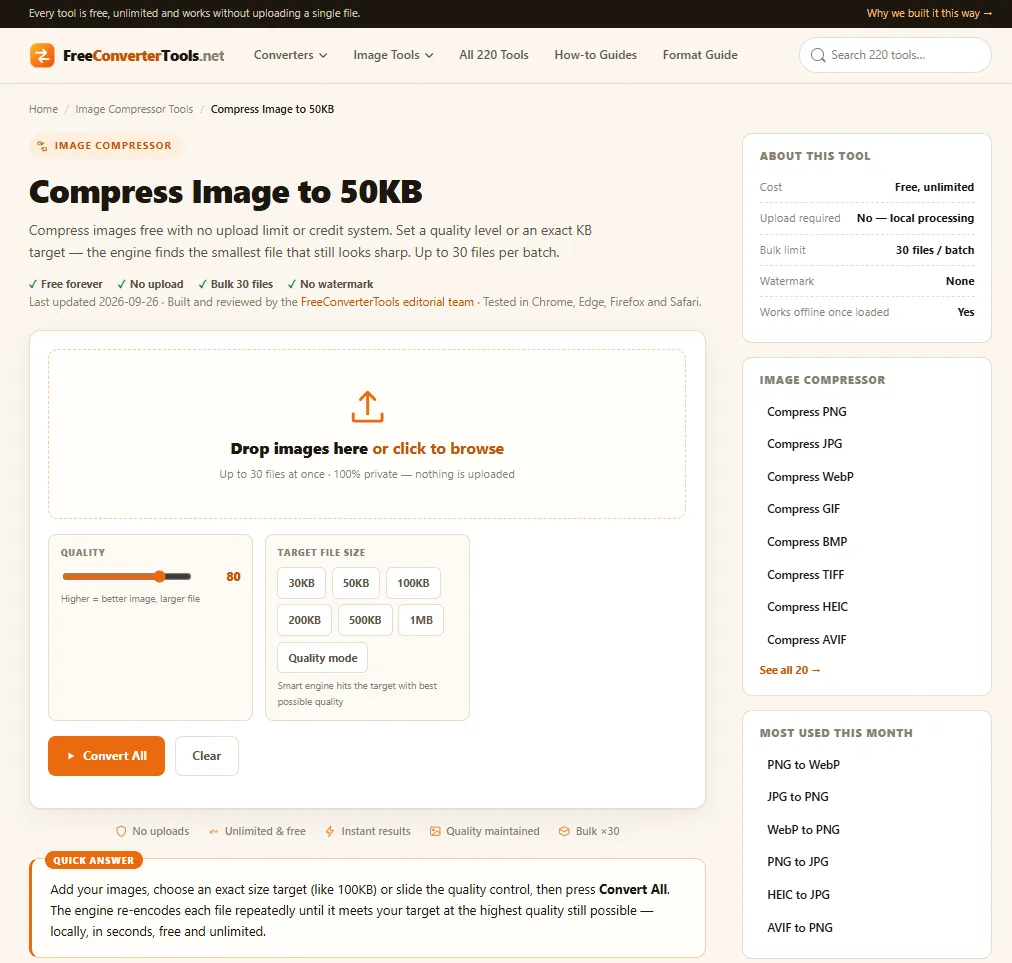The image size is (1012, 963).
Task: Click 'No — local processing' value
Action: pyautogui.click(x=915, y=218)
